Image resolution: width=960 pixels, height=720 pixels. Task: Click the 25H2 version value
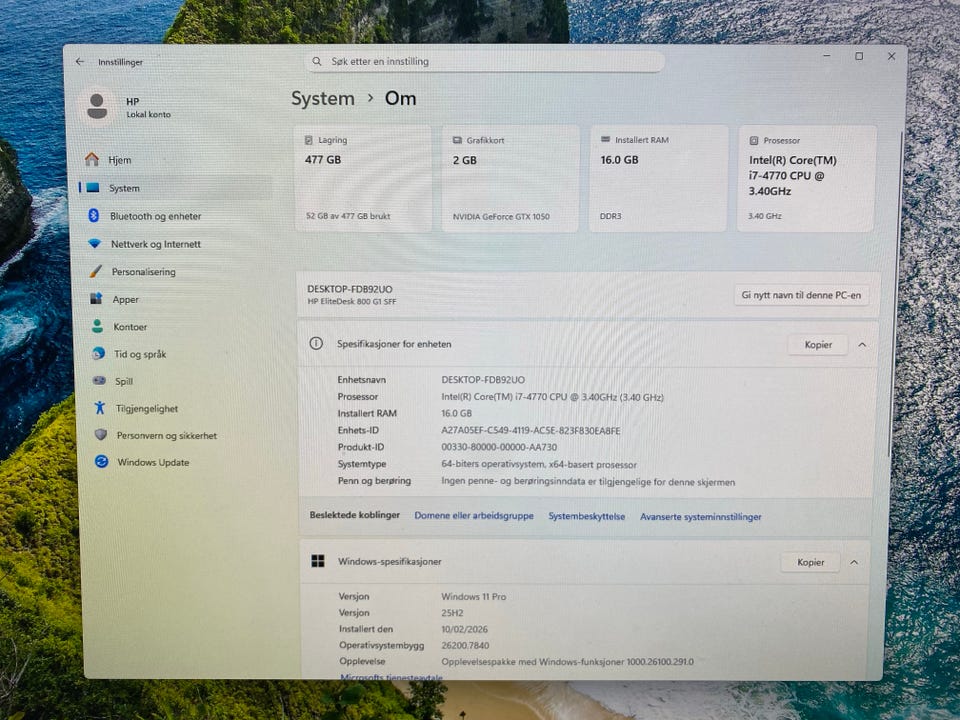pos(452,613)
